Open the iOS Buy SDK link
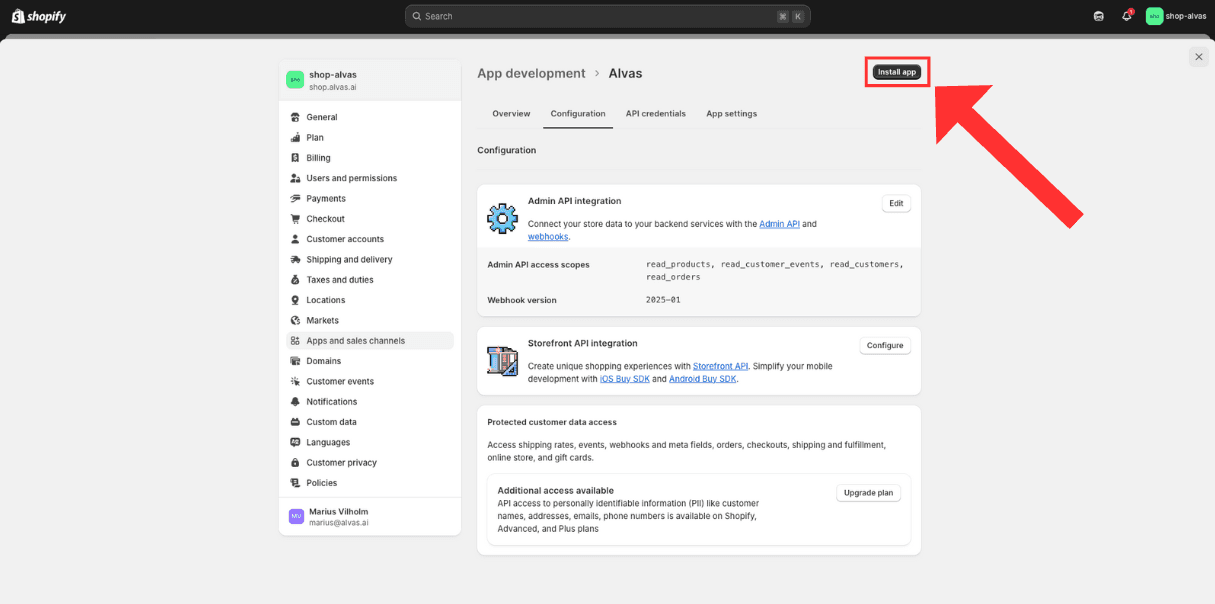The width and height of the screenshot is (1215, 604). pyautogui.click(x=625, y=379)
